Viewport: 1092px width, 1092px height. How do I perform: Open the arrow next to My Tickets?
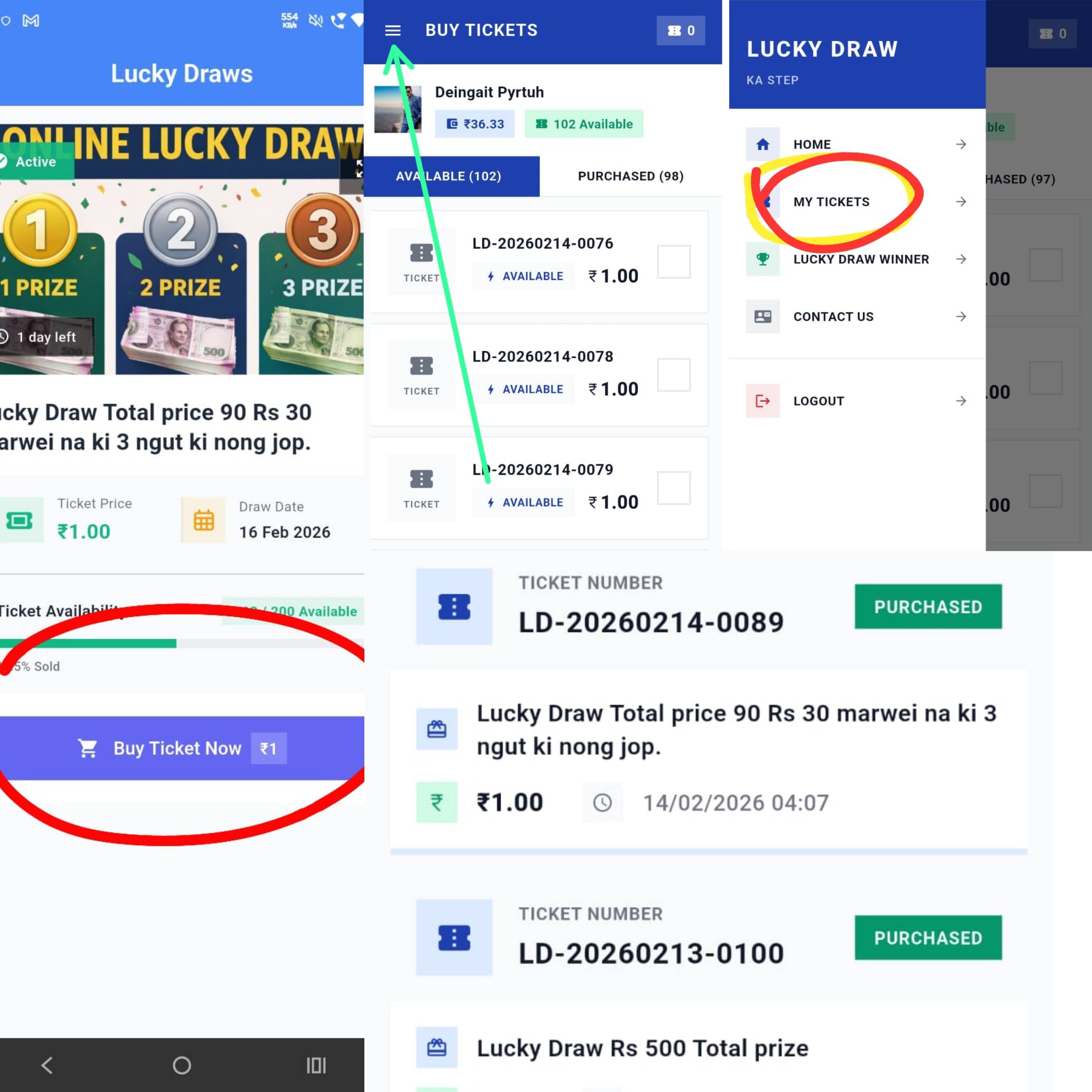(961, 202)
